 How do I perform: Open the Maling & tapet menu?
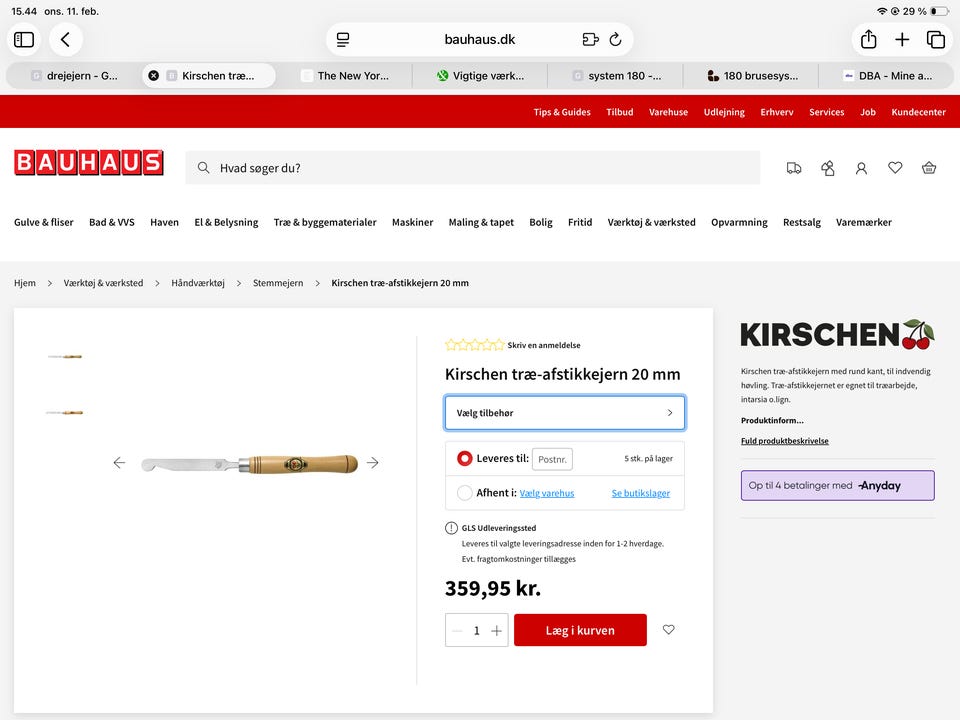[x=481, y=222]
